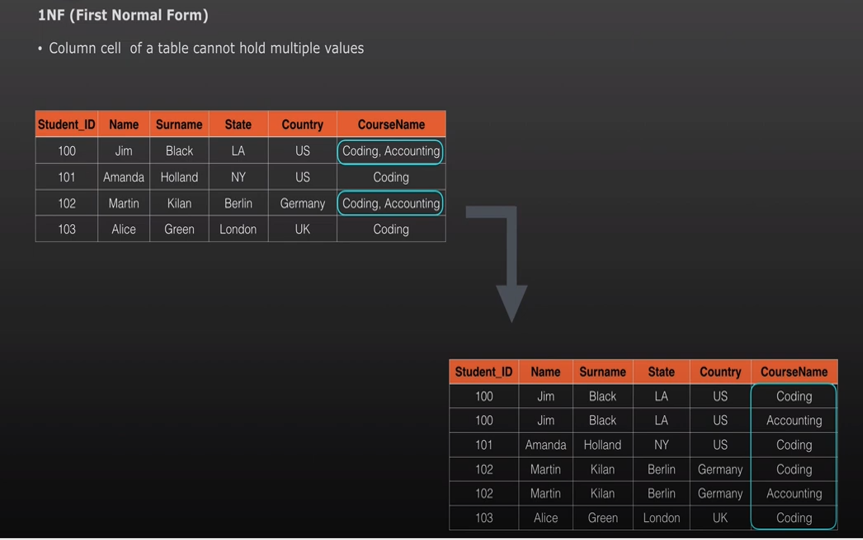Click cell '100' in the upper table
Image resolution: width=863 pixels, height=540 pixels.
67,151
